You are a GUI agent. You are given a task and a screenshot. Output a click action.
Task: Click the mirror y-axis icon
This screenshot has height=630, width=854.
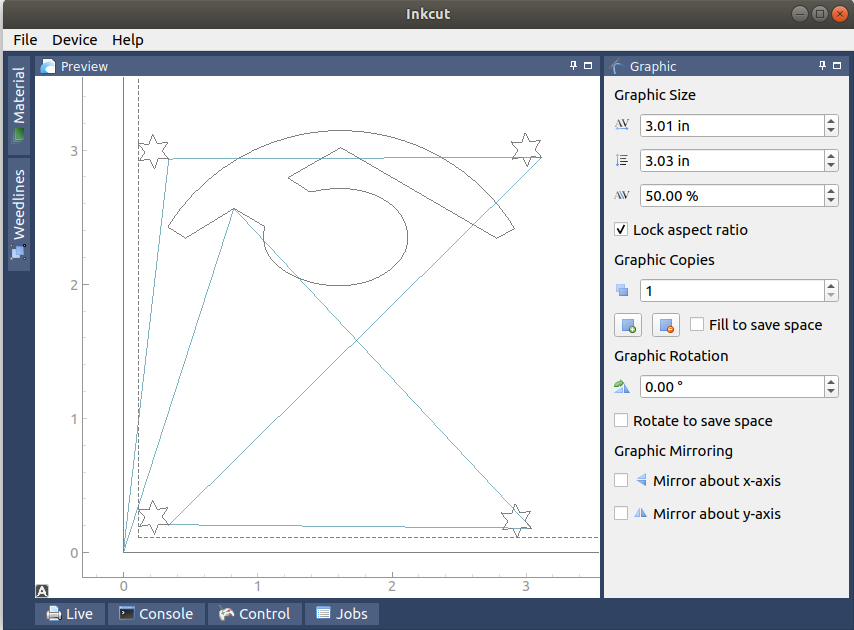click(640, 512)
